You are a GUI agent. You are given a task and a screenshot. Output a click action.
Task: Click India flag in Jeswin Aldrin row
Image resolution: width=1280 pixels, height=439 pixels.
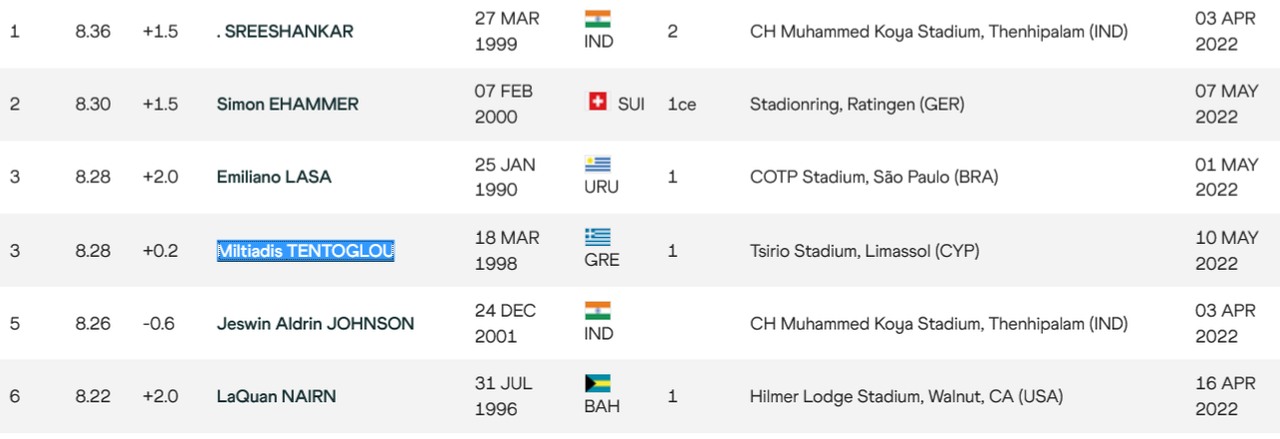[597, 310]
